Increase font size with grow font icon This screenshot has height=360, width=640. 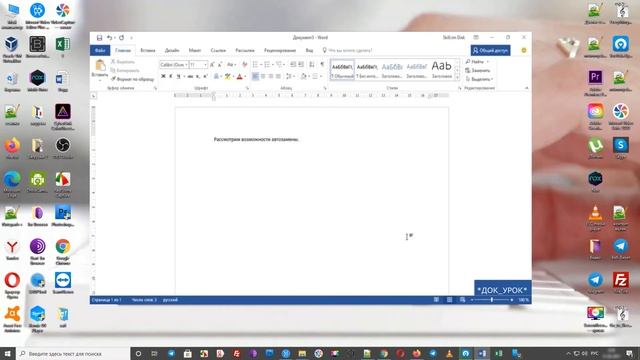coord(212,64)
